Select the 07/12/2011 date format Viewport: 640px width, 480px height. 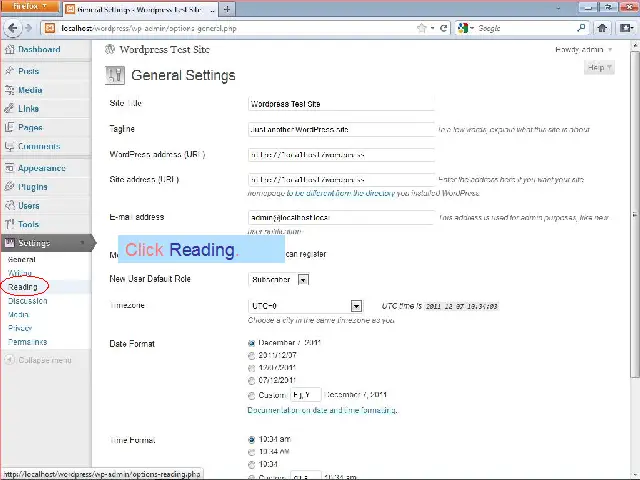pyautogui.click(x=251, y=381)
